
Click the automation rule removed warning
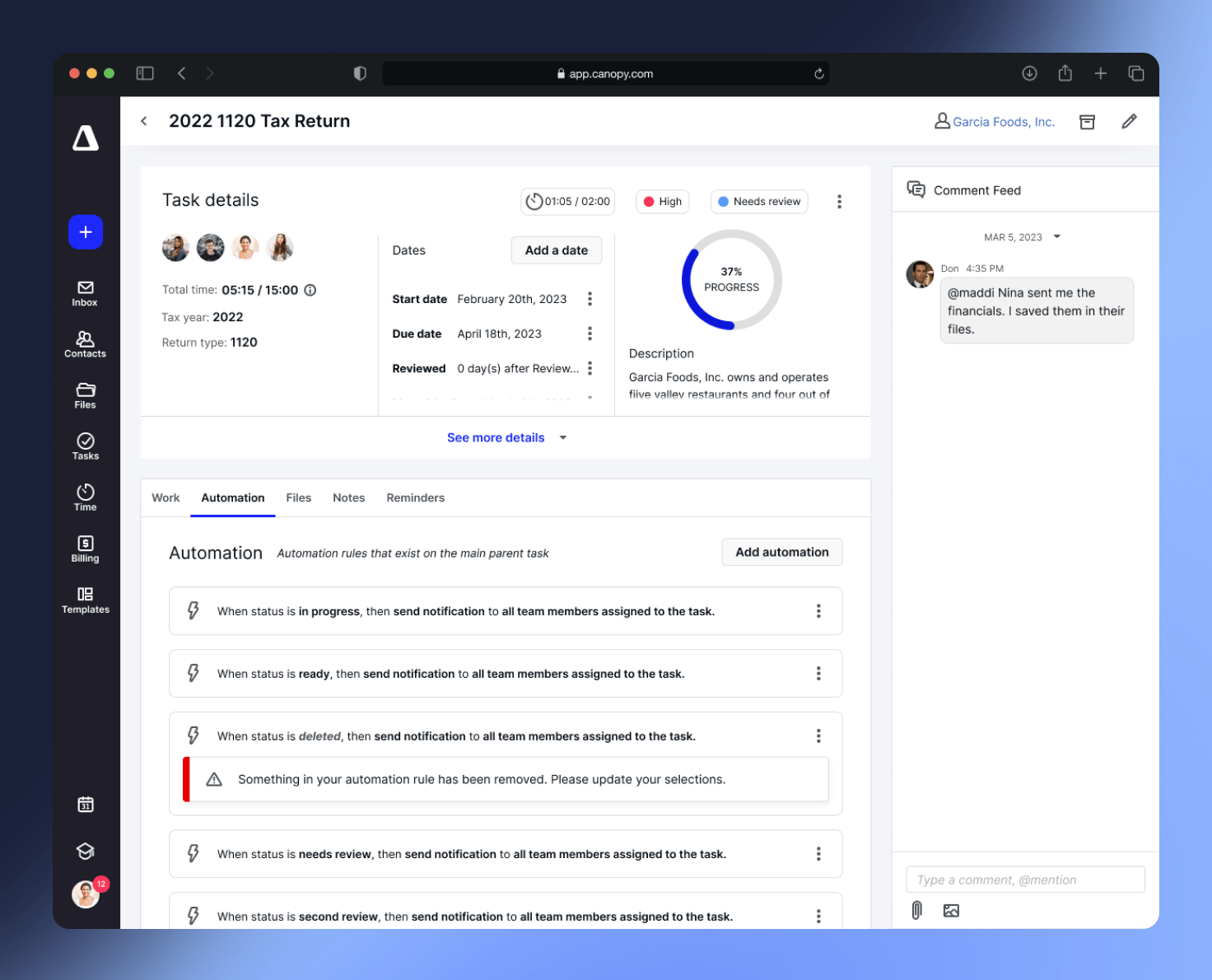(x=506, y=780)
